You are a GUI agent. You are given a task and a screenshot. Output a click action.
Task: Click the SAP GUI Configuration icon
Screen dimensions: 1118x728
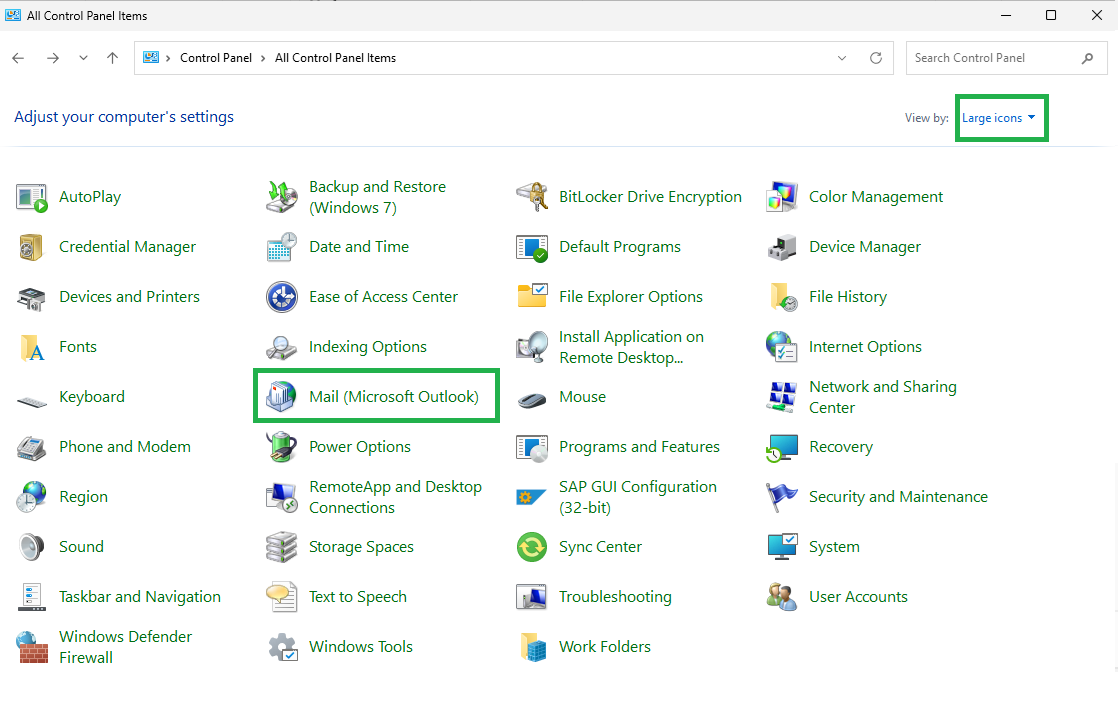530,497
